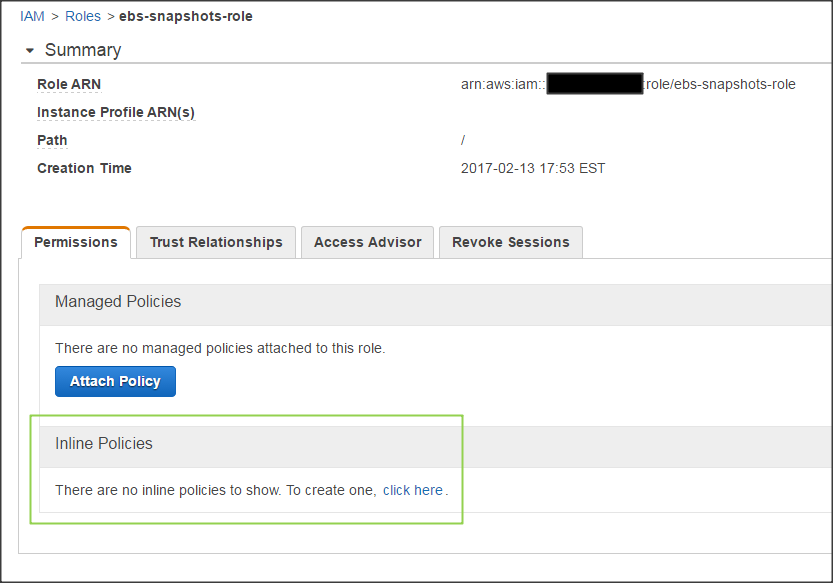Select the Role ARN label
The width and height of the screenshot is (833, 583).
coord(69,85)
